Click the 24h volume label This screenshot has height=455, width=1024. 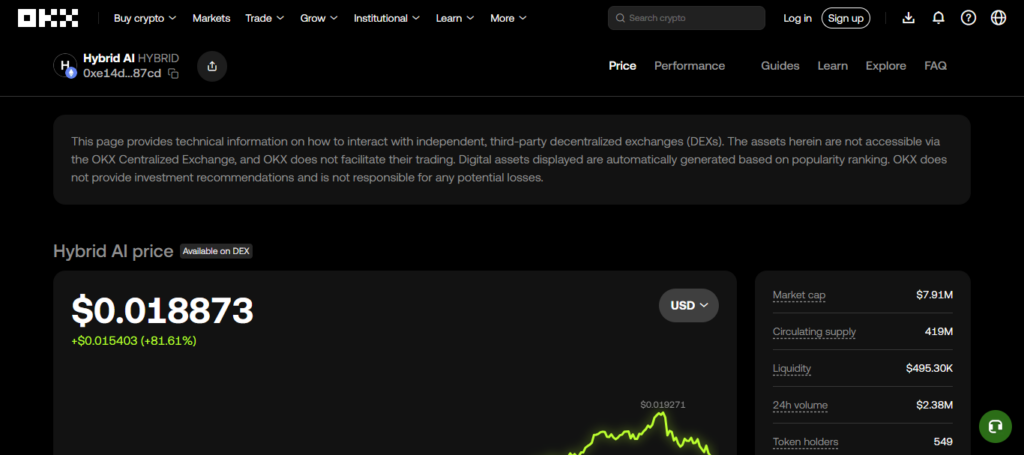800,405
